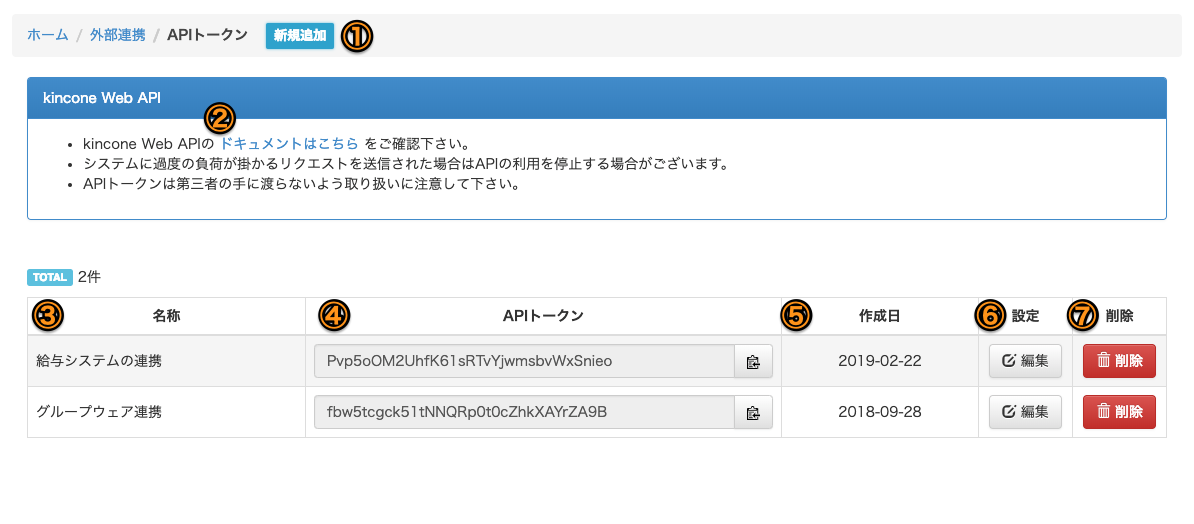Image resolution: width=1194 pixels, height=524 pixels.
Task: Click the 2件 count text
Action: 89,277
